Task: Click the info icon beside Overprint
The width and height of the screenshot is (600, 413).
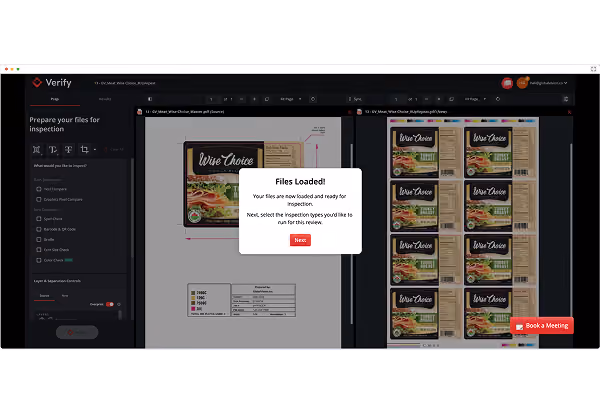Action: coord(119,304)
